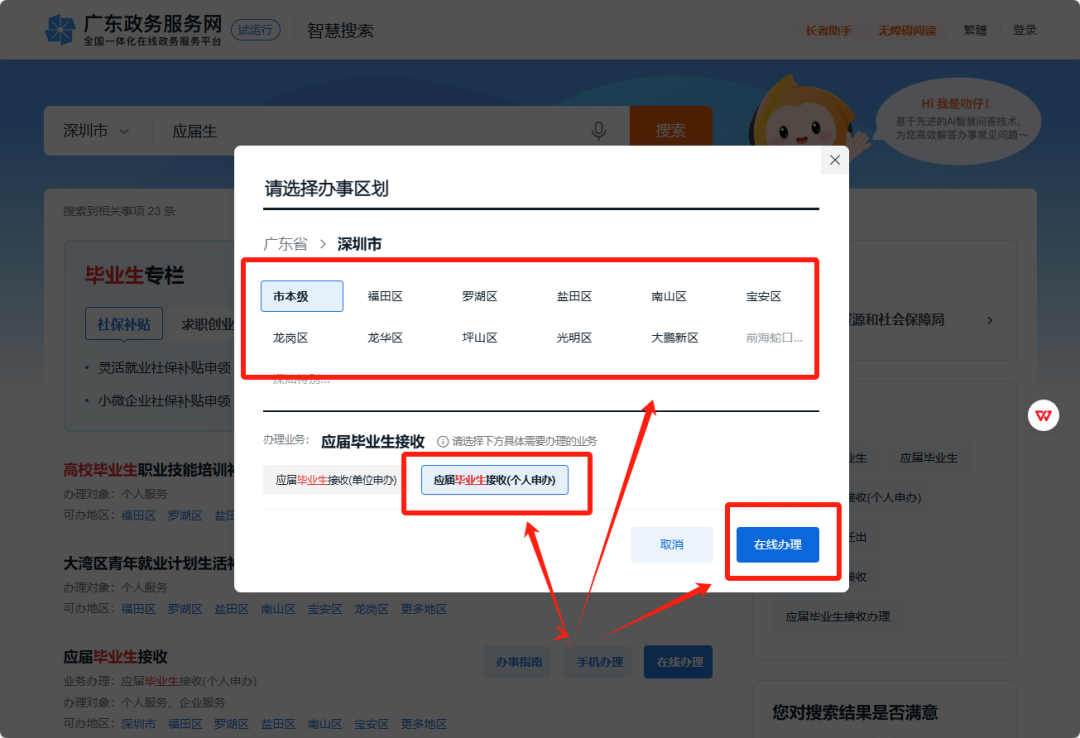This screenshot has width=1080, height=738.
Task: Close the dialog with the X icon
Action: pos(835,160)
